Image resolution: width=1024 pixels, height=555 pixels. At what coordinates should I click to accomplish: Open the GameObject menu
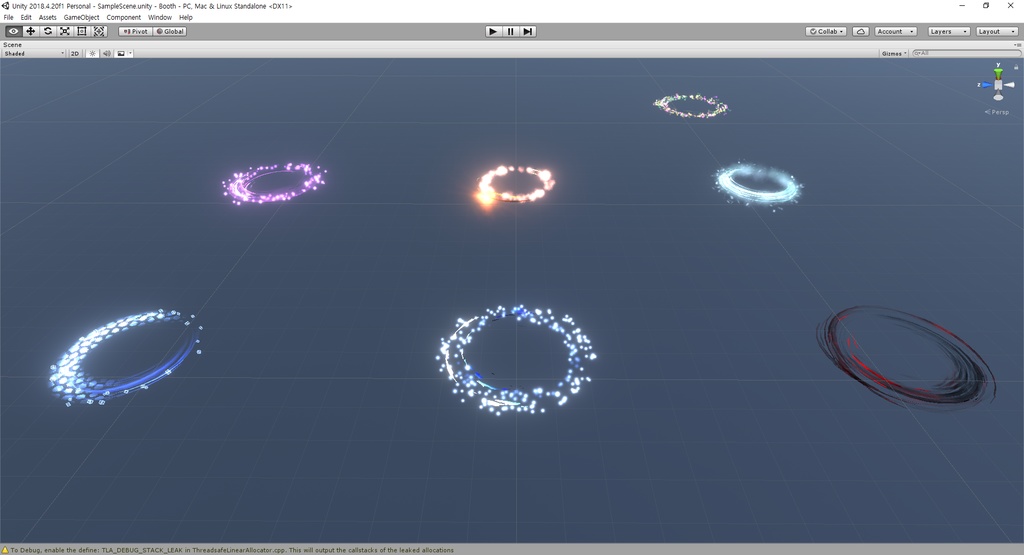tap(82, 18)
